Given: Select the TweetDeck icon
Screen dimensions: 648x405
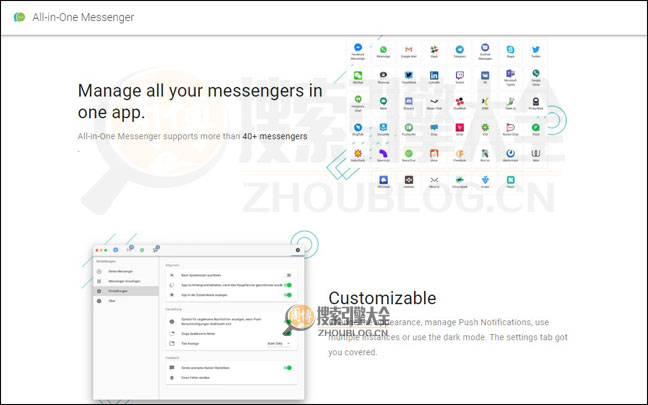Looking at the screenshot, I should pyautogui.click(x=409, y=75).
